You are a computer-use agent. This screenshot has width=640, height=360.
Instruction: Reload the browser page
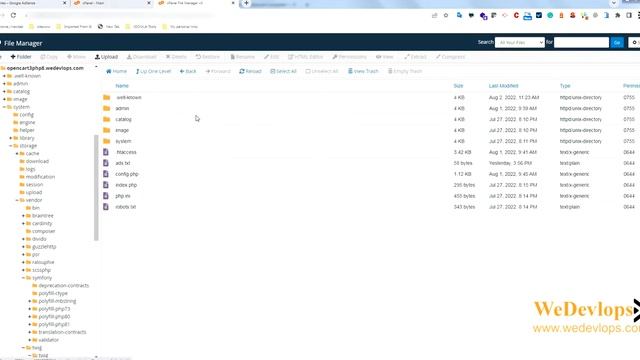click(13, 15)
